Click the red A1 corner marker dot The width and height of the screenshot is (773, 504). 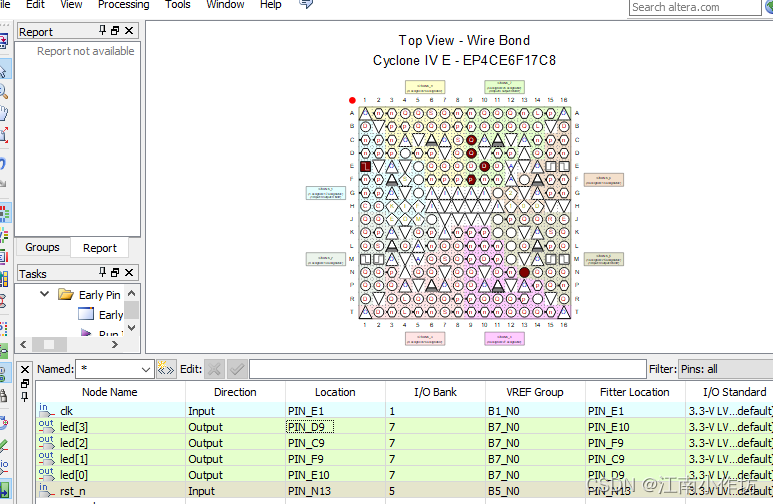pos(352,101)
